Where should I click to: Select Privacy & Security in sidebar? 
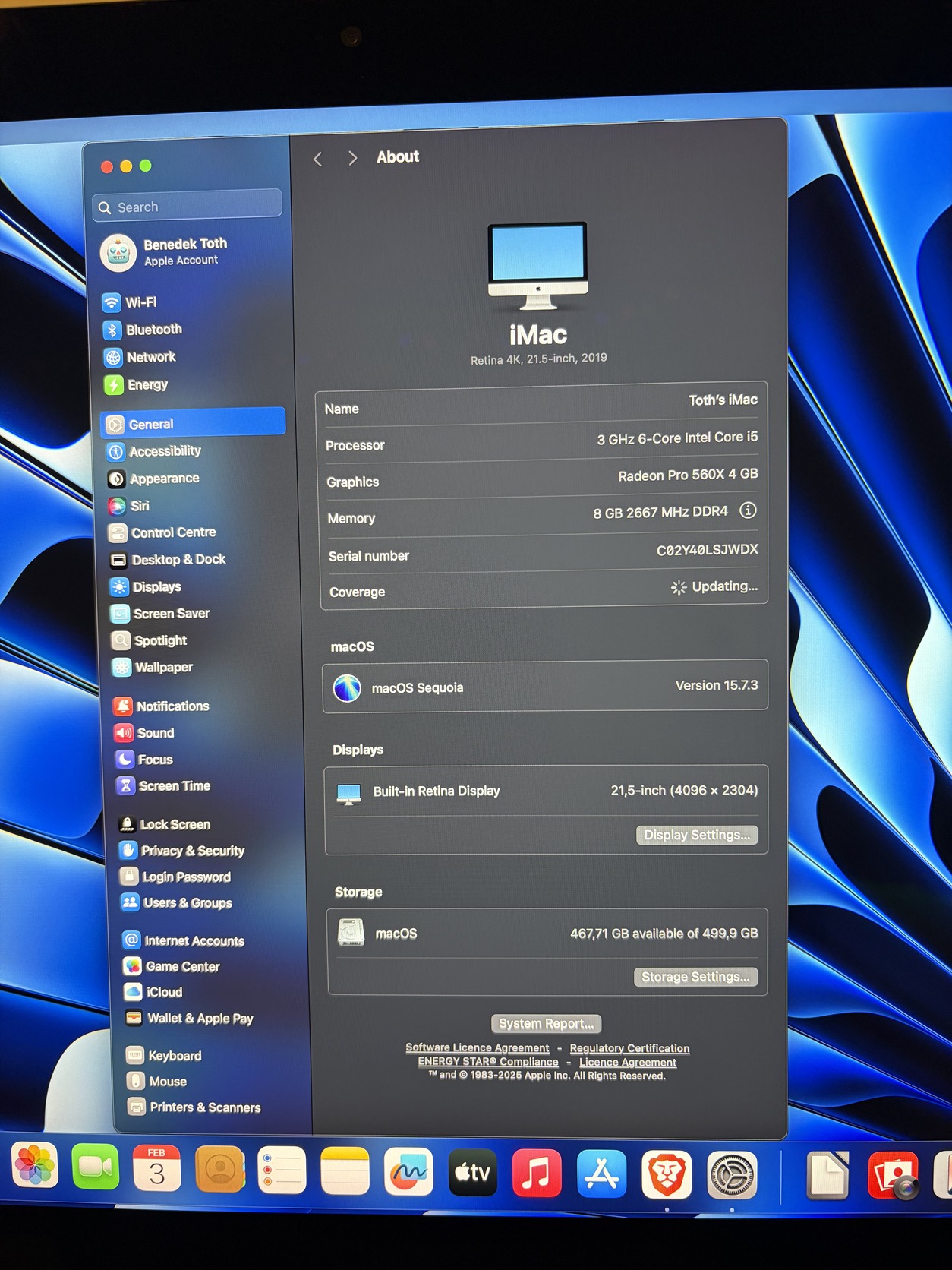coord(182,851)
